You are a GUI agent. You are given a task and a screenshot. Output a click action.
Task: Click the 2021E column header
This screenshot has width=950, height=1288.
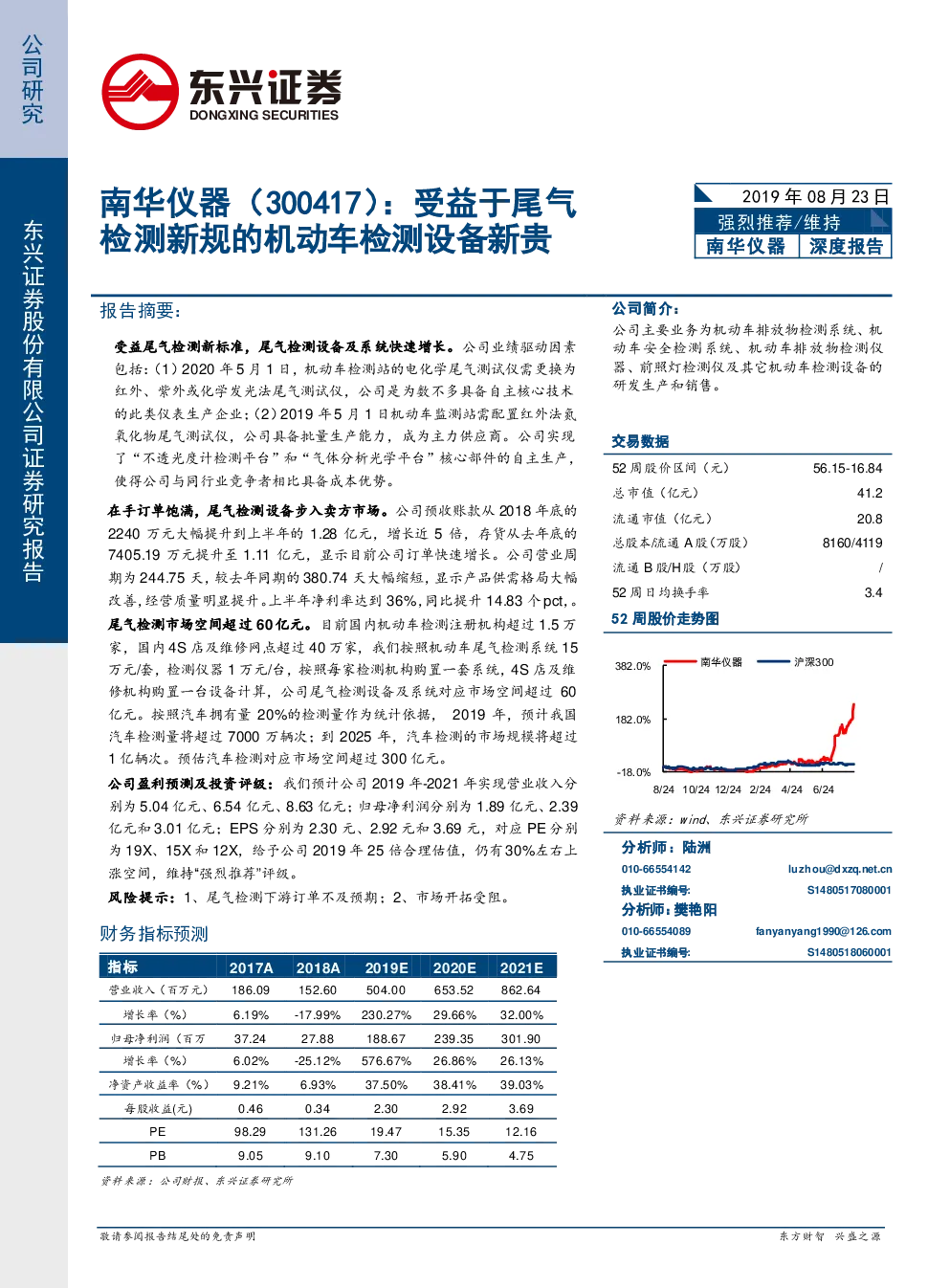521,967
